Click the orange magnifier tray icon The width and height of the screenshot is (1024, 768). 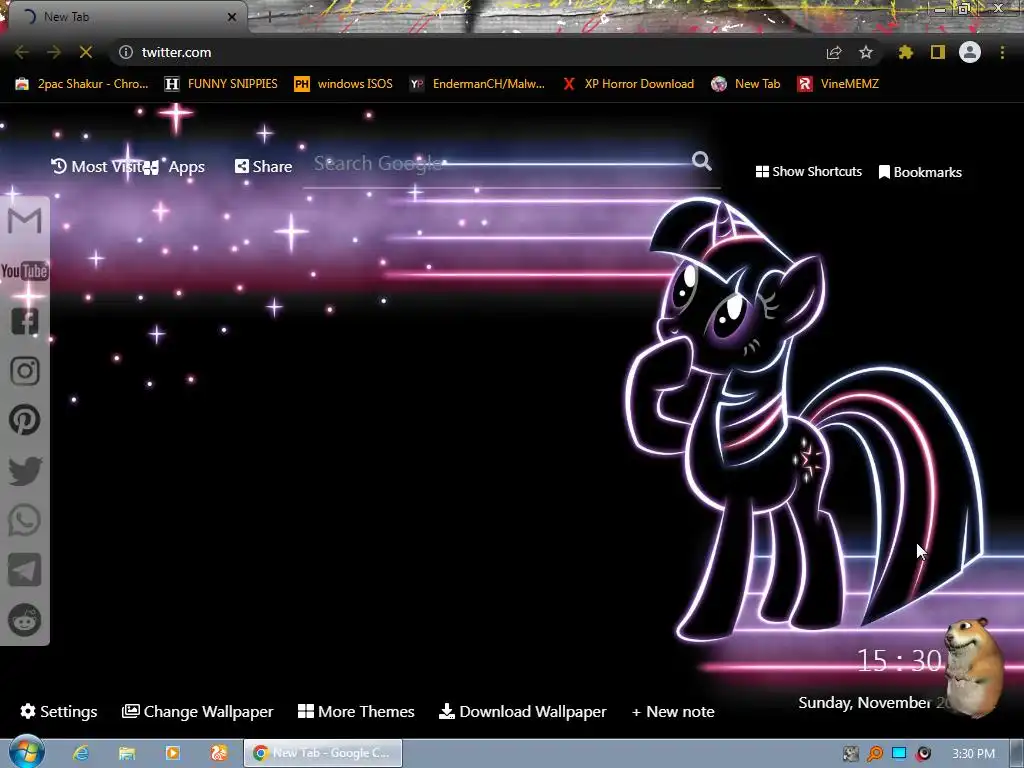point(874,754)
